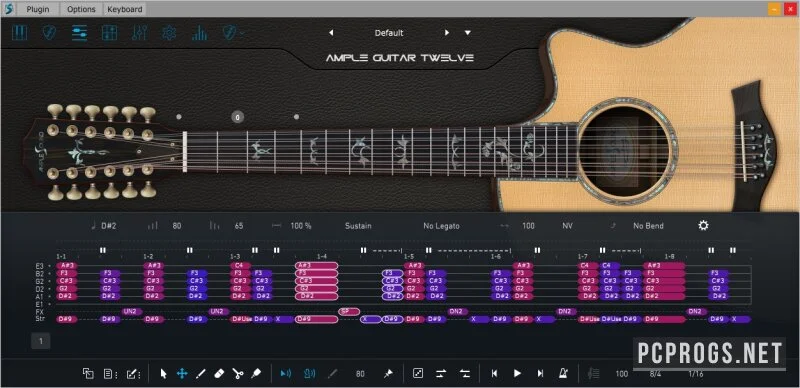Adjust the 100 % note length value
Viewport: 800px width, 388px height.
(301, 226)
